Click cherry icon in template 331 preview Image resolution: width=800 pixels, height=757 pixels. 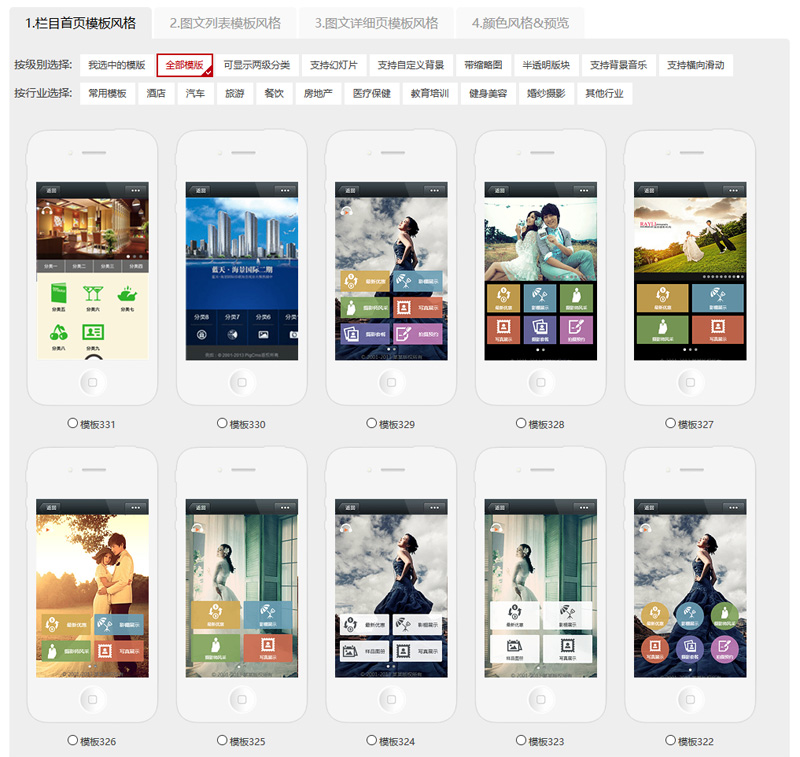(x=57, y=331)
